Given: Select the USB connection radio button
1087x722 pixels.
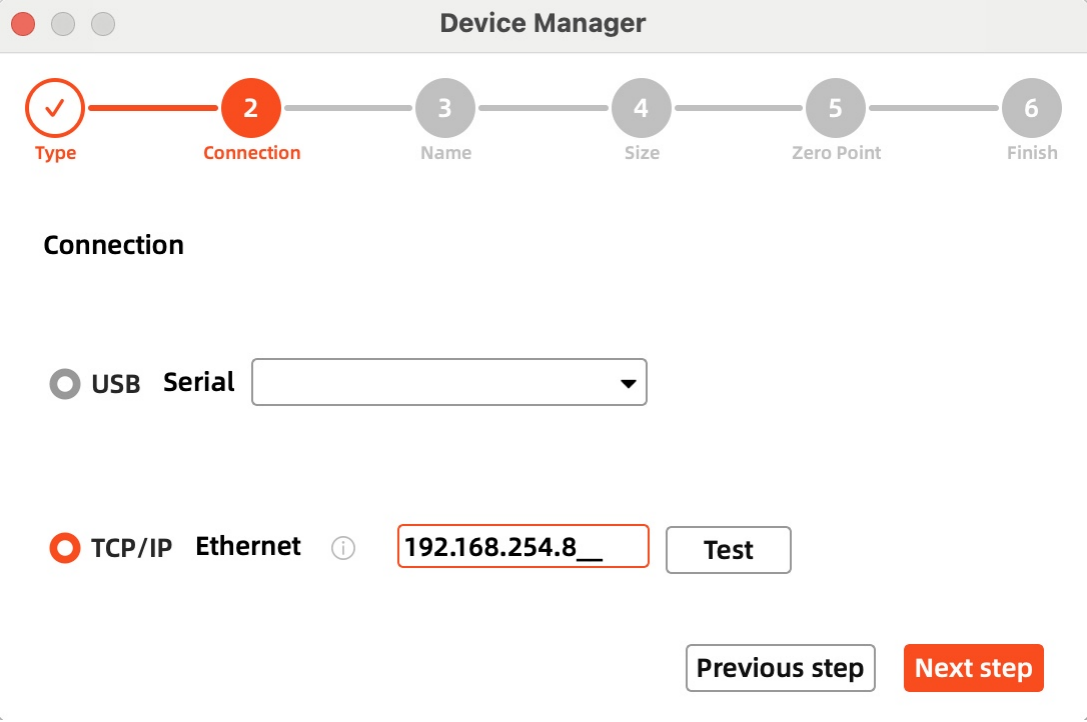Looking at the screenshot, I should pyautogui.click(x=65, y=383).
